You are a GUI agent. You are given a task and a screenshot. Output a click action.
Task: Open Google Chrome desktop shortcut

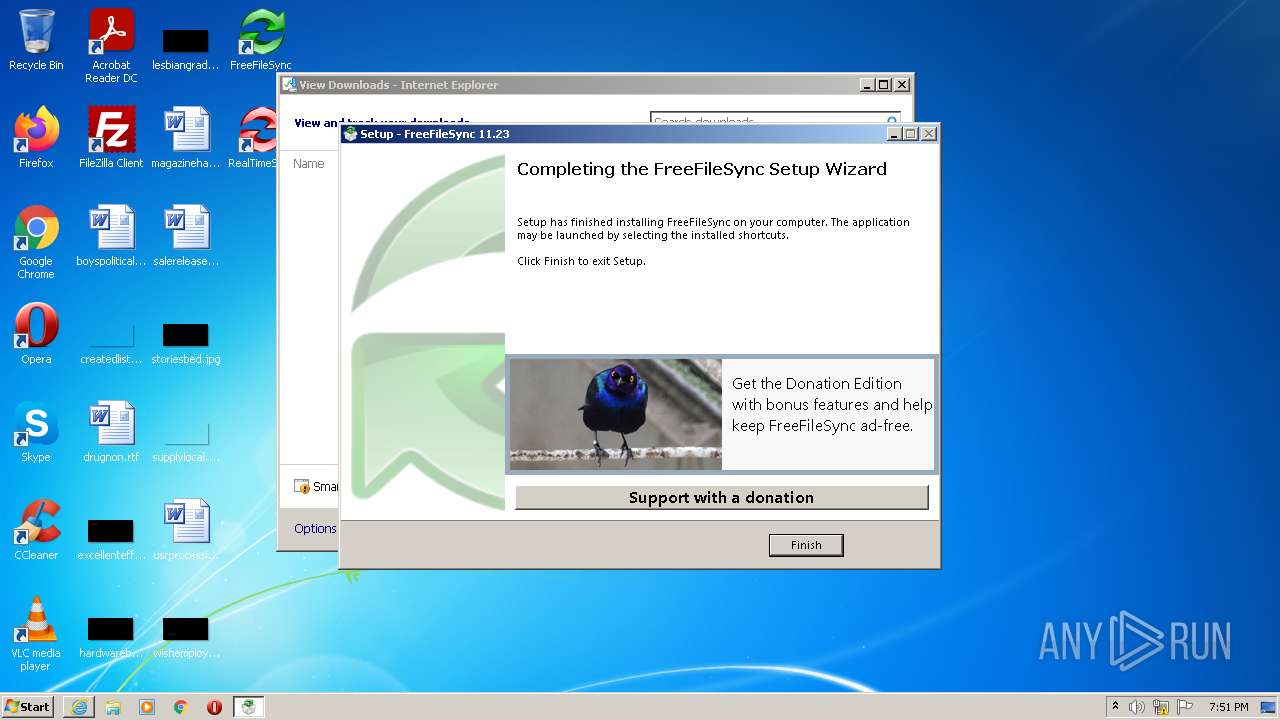36,242
